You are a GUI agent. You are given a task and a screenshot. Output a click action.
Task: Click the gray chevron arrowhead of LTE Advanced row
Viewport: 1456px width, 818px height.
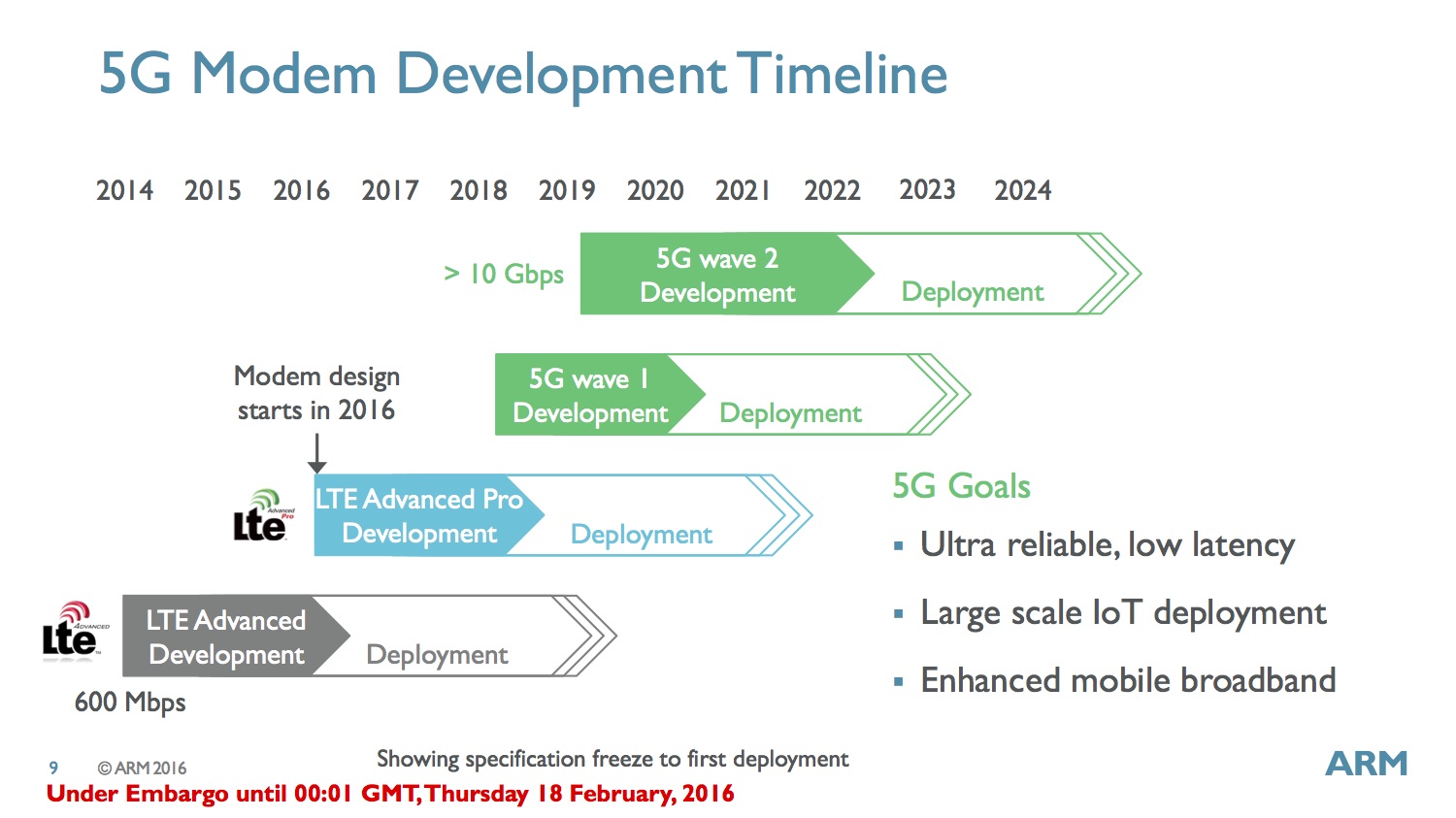click(x=584, y=637)
